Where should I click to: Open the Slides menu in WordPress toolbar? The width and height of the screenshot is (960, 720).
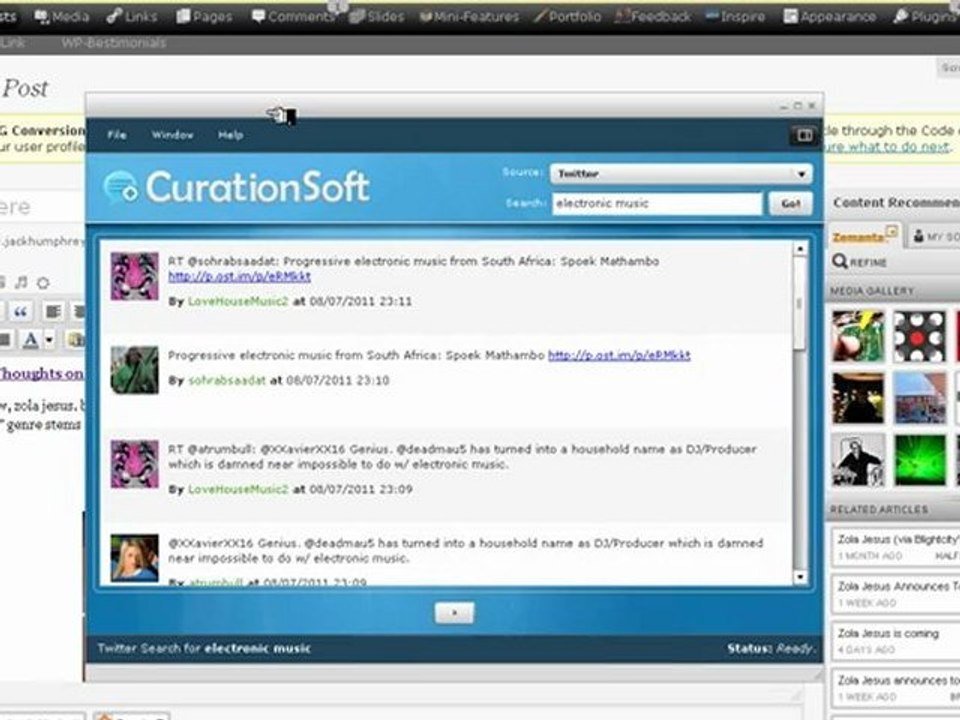(x=377, y=17)
